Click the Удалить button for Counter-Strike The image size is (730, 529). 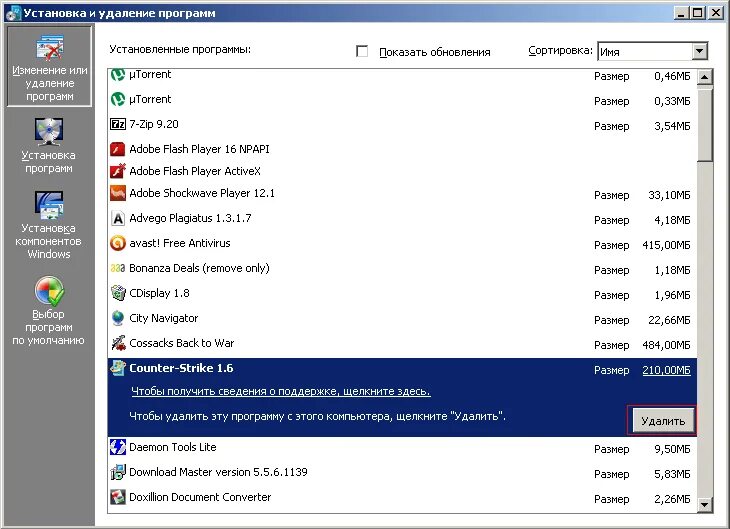(663, 421)
